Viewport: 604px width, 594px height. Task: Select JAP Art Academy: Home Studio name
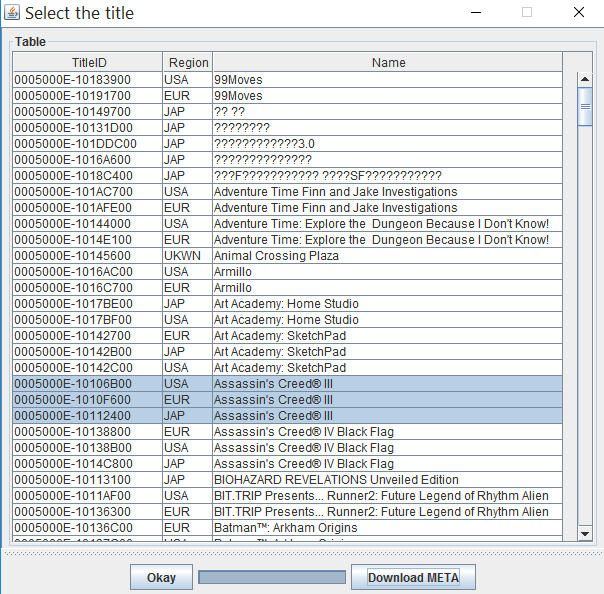[388, 304]
